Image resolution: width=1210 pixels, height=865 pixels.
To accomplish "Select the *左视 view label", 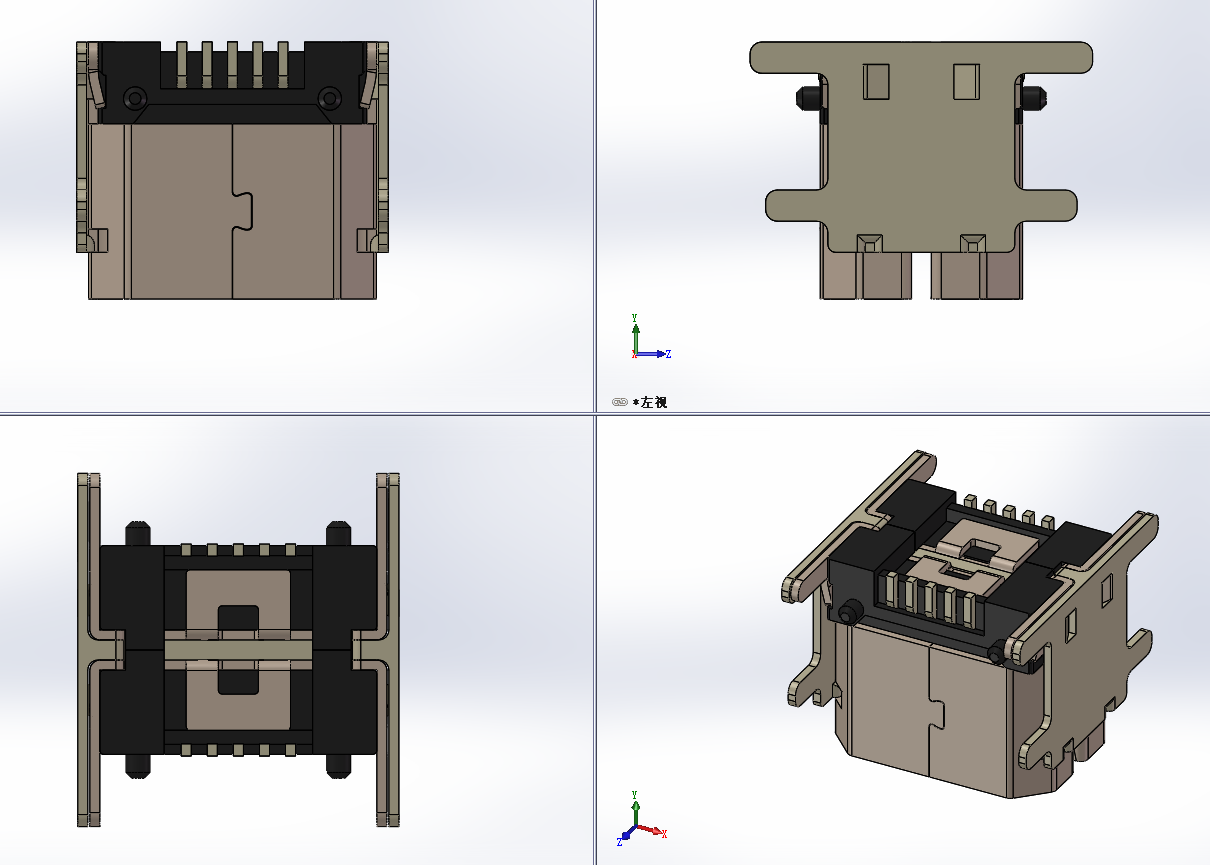I will (650, 402).
